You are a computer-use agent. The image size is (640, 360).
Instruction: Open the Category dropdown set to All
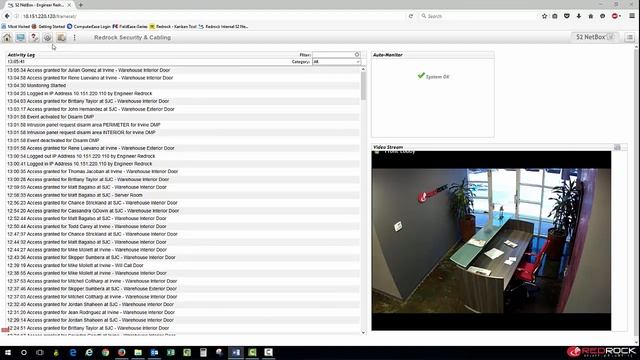coord(336,62)
